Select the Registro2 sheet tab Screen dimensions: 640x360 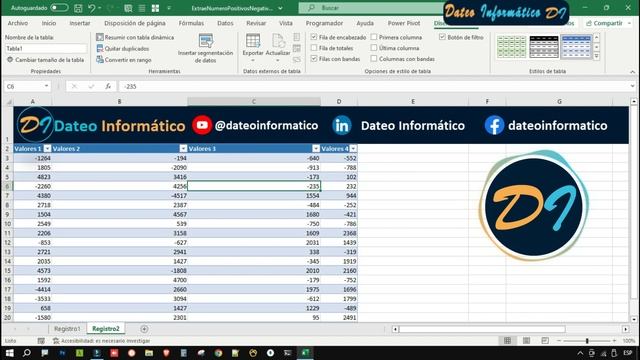click(106, 329)
